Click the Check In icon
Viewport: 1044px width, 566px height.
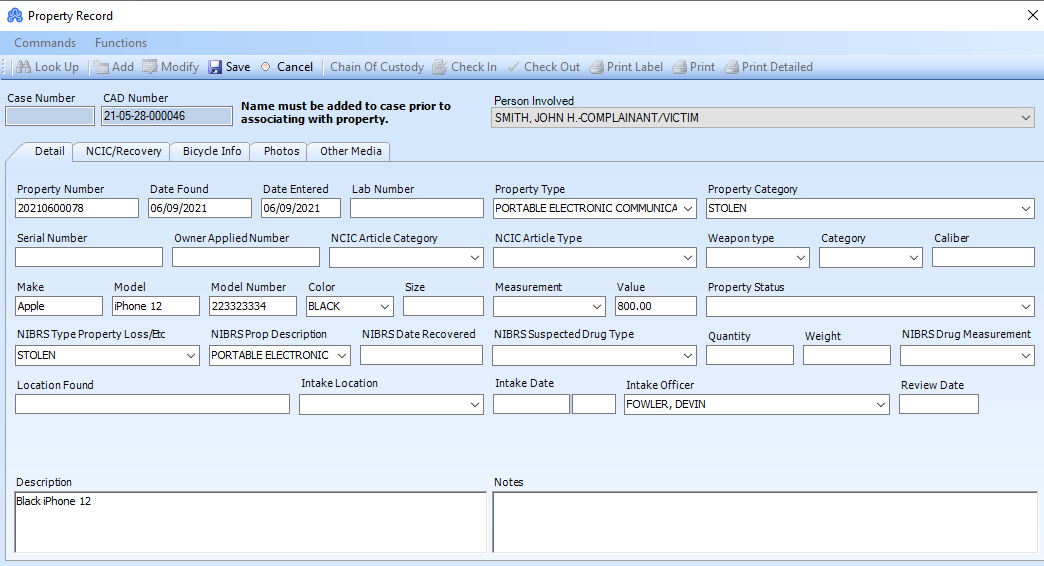point(439,67)
